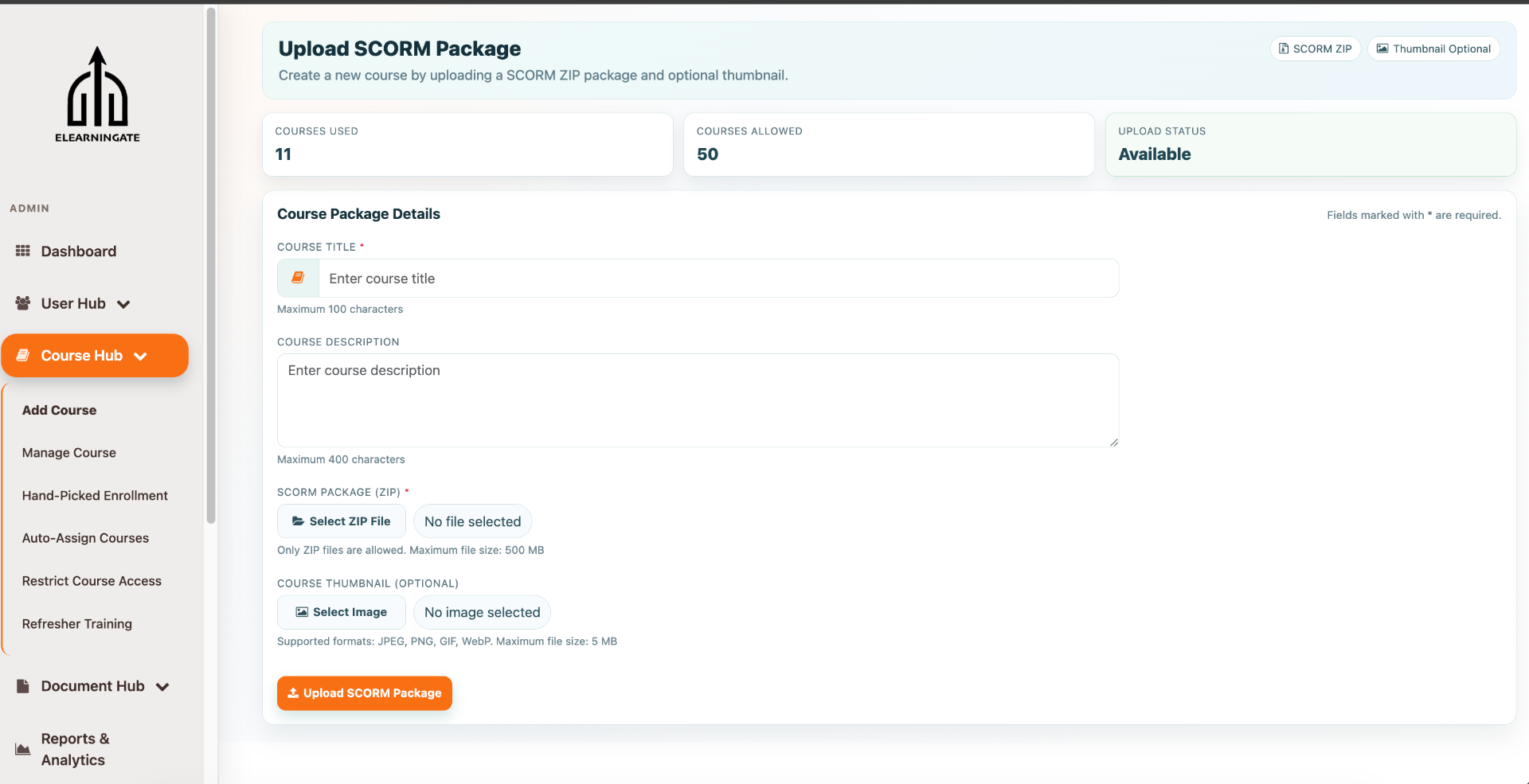Image resolution: width=1529 pixels, height=784 pixels.
Task: Expand the Document Hub chevron
Action: click(x=162, y=687)
